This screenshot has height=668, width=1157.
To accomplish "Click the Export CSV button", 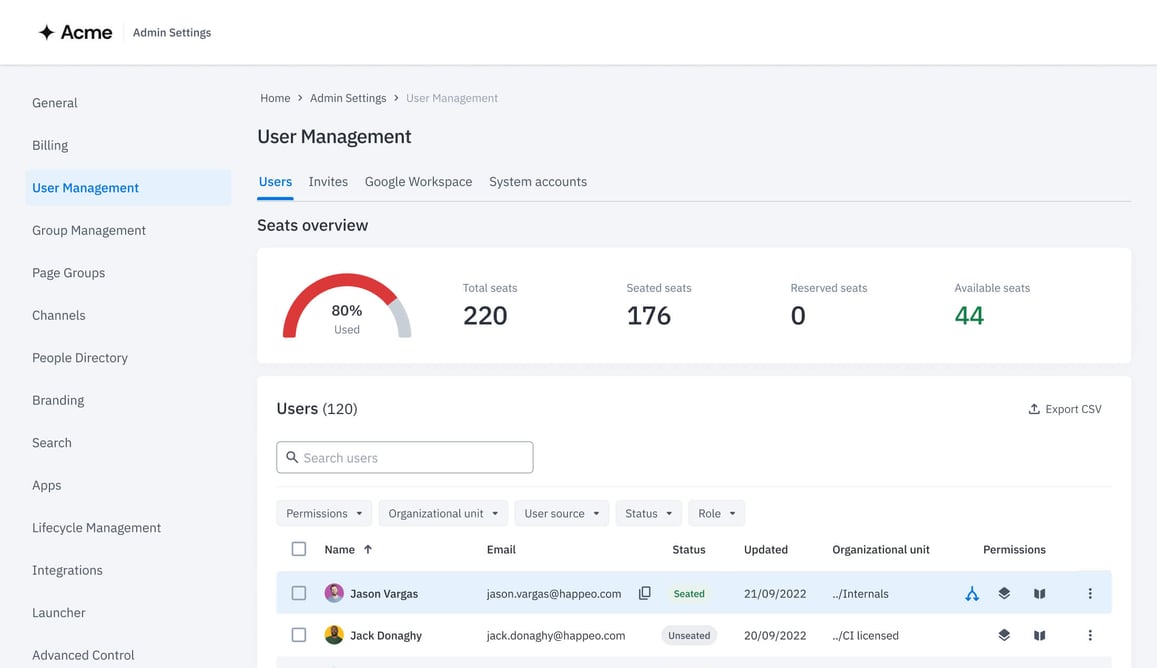I will [1065, 409].
